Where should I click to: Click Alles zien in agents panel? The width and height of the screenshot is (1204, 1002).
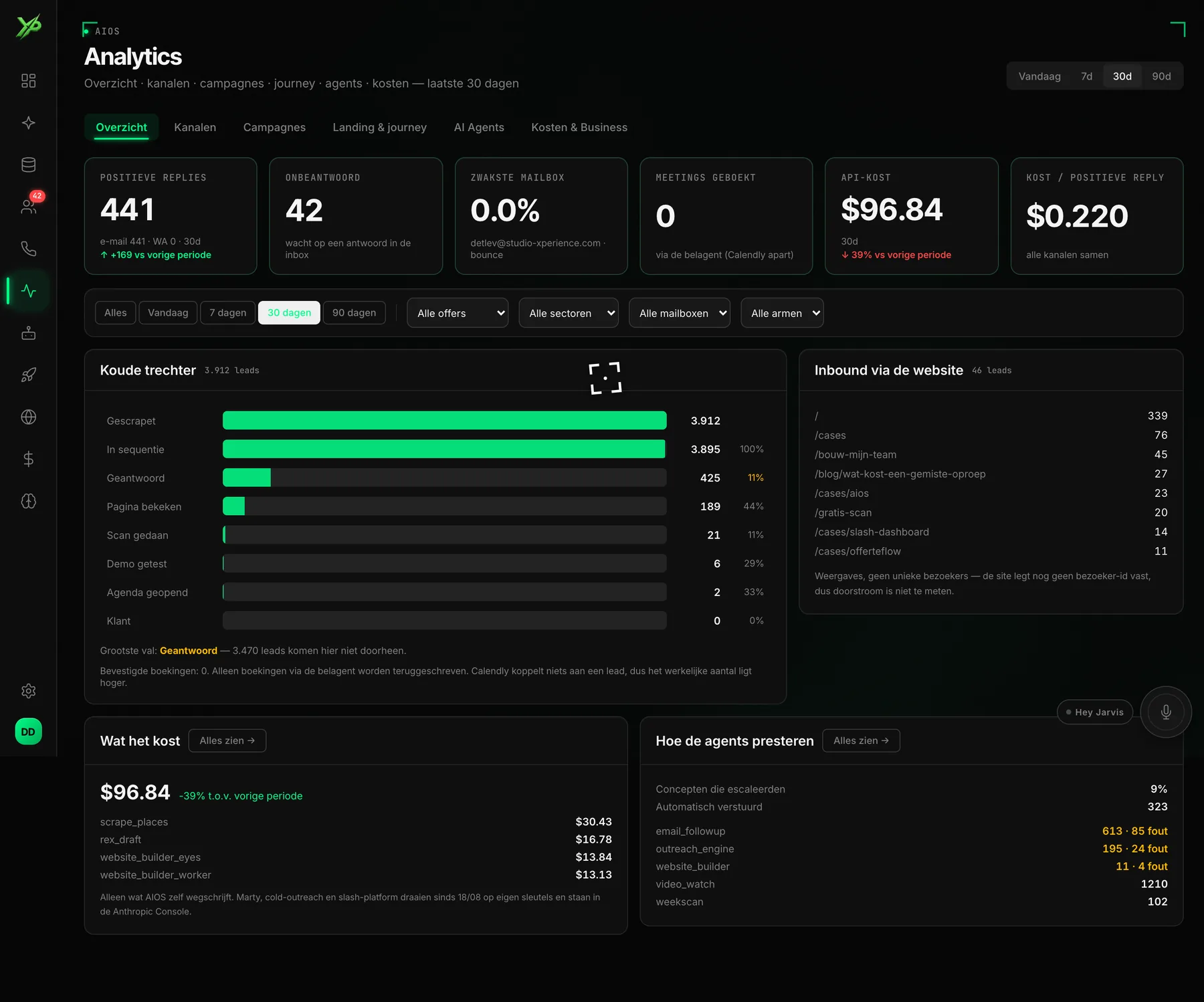(861, 740)
